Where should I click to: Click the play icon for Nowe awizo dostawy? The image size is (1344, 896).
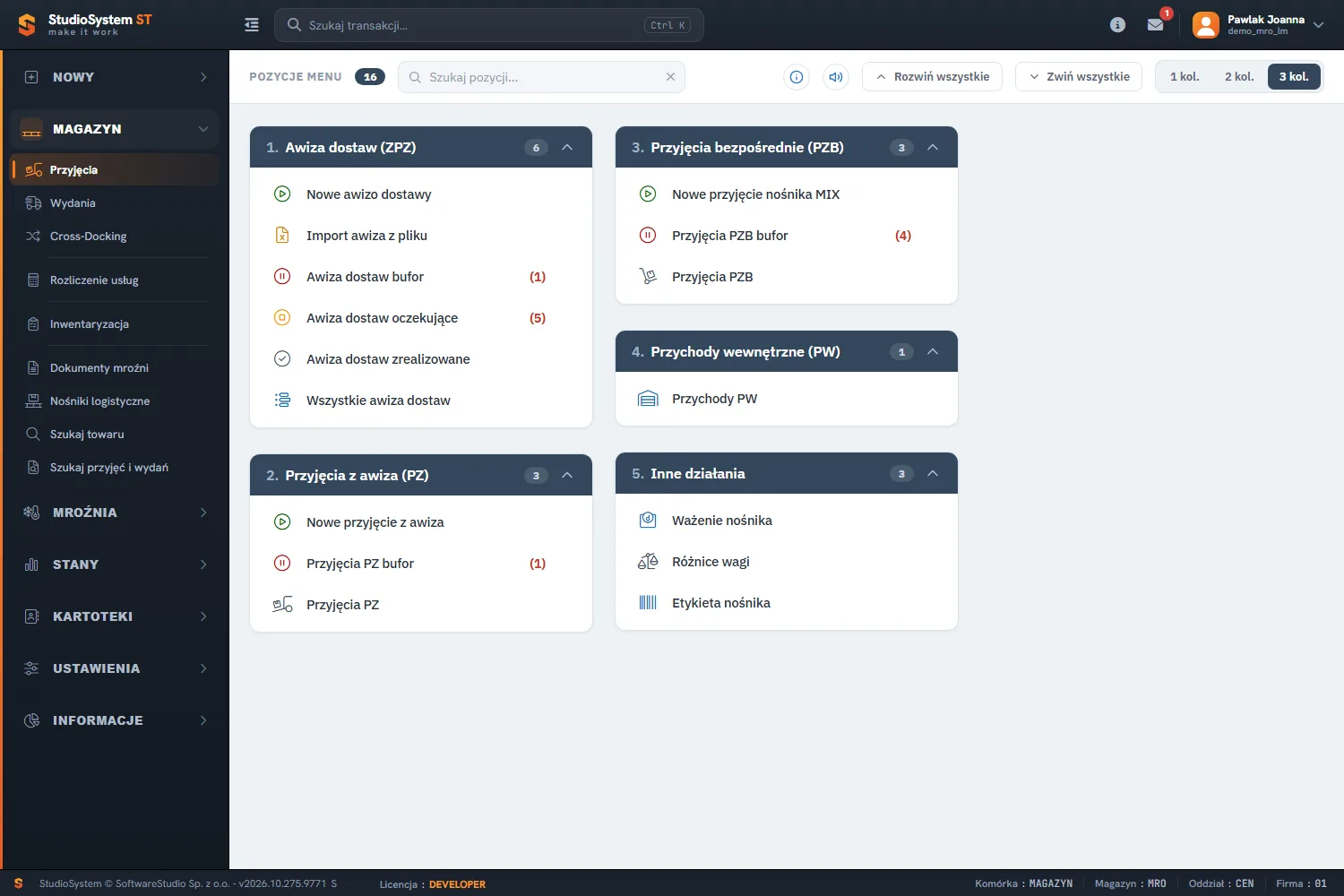282,194
